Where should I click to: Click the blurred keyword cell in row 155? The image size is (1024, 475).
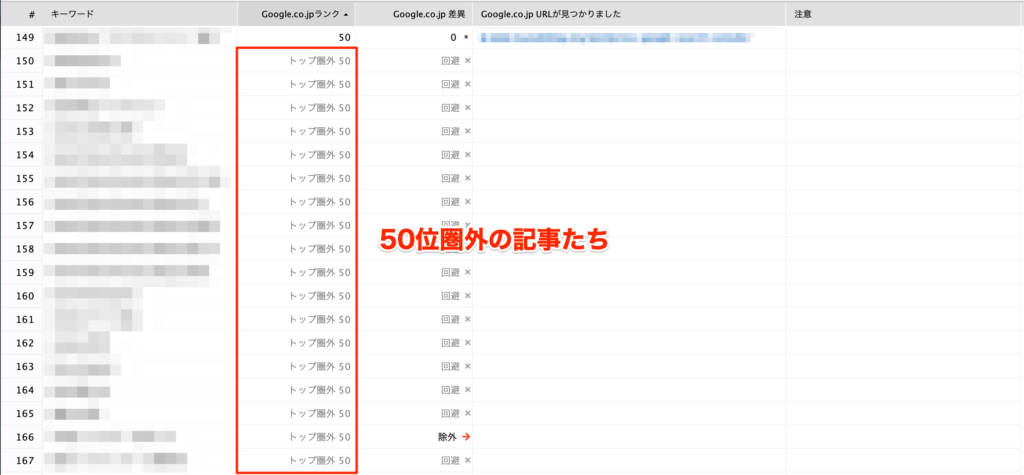coord(138,178)
